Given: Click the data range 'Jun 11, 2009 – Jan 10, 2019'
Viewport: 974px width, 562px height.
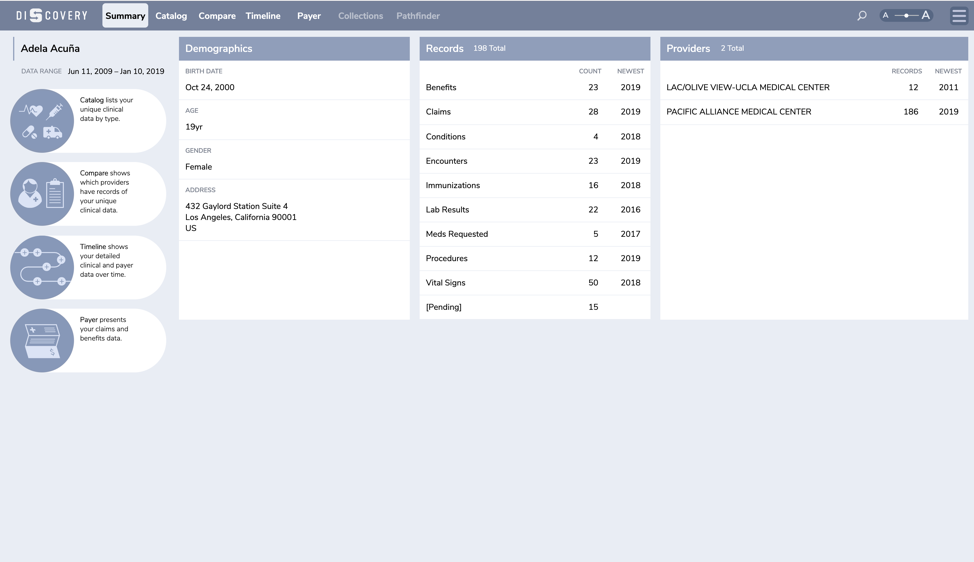Looking at the screenshot, I should coord(116,71).
